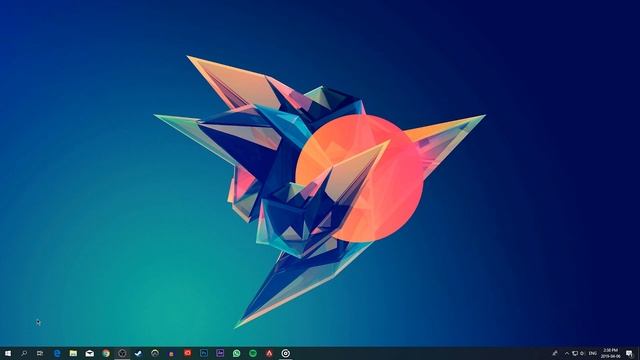Image resolution: width=640 pixels, height=360 pixels.
Task: Open the Adobe Media Encoder taskbar icon
Action: click(x=220, y=353)
